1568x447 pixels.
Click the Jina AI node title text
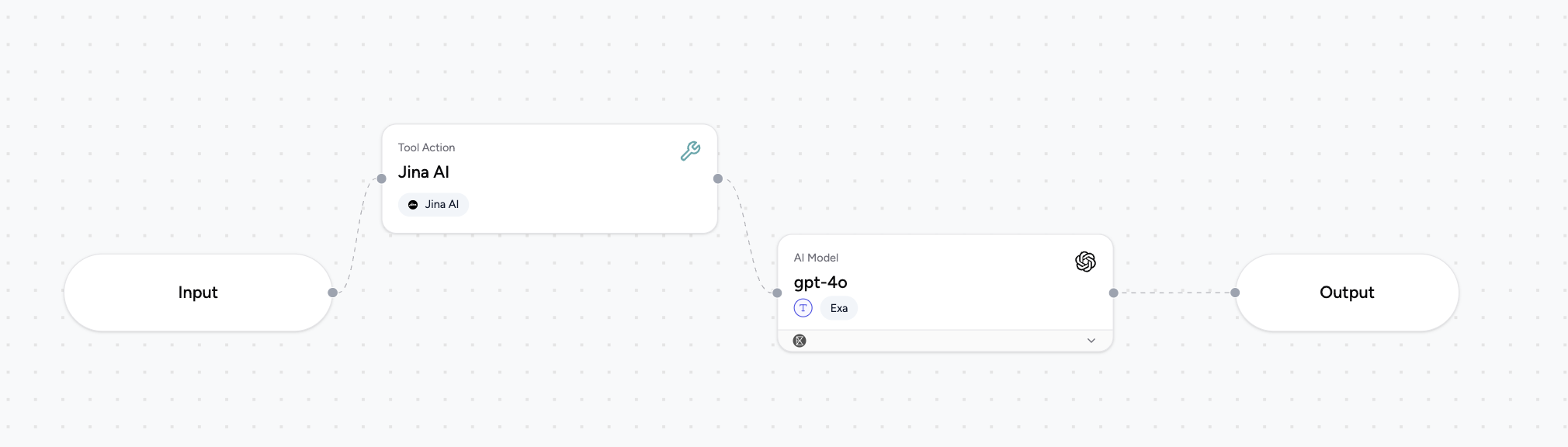click(424, 172)
